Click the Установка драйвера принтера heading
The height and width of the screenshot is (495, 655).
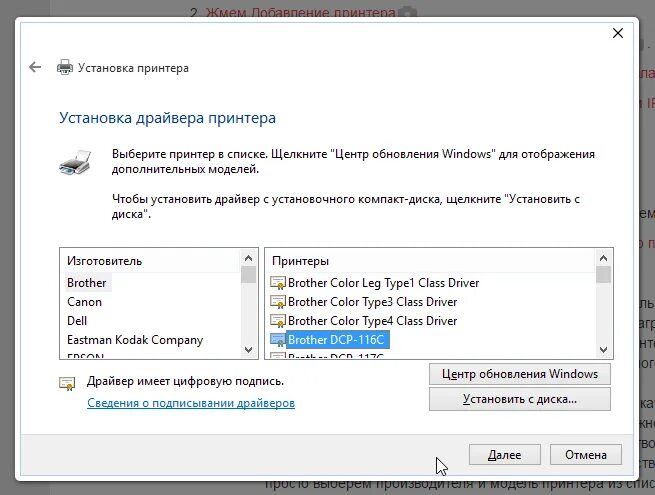168,118
